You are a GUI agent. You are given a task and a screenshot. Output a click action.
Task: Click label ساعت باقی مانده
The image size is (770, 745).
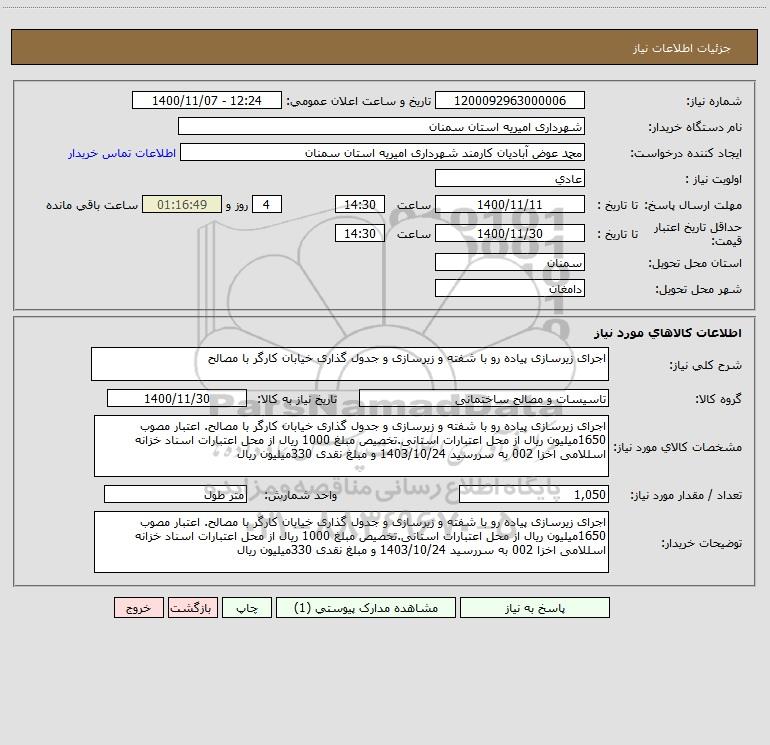[92, 205]
